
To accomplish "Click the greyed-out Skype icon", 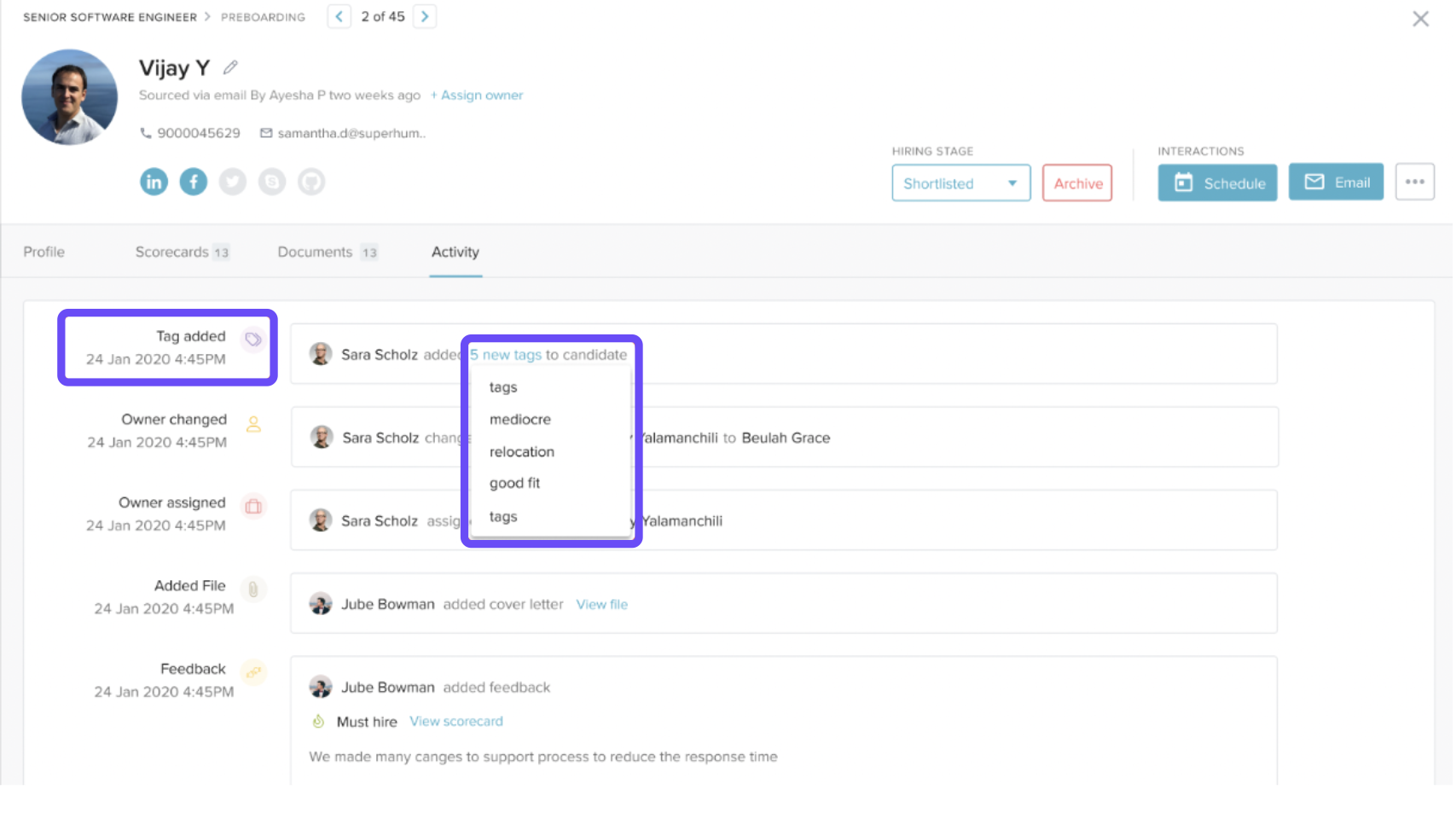I will click(272, 182).
